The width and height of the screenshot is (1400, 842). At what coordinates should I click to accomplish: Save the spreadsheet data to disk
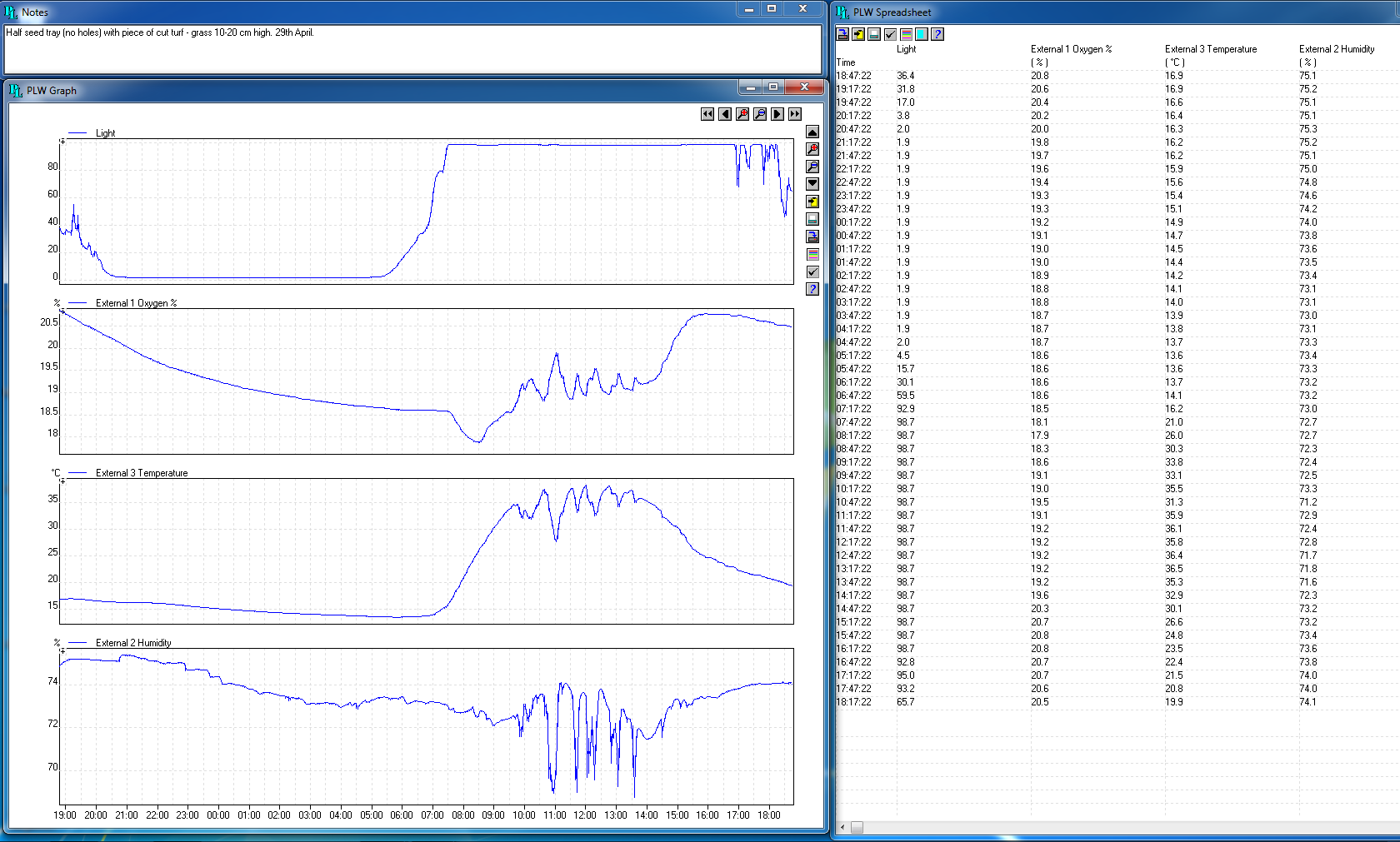click(842, 34)
